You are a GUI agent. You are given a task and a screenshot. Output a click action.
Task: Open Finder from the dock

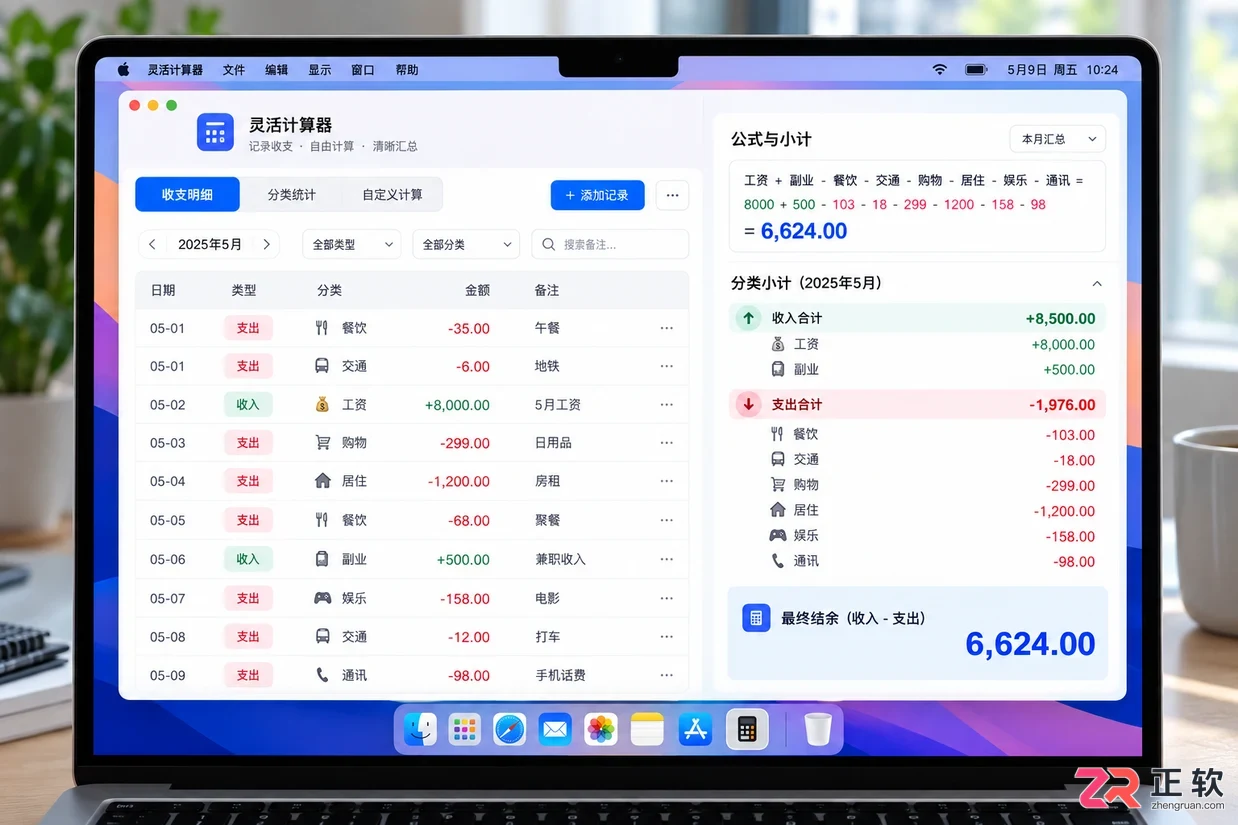[420, 729]
